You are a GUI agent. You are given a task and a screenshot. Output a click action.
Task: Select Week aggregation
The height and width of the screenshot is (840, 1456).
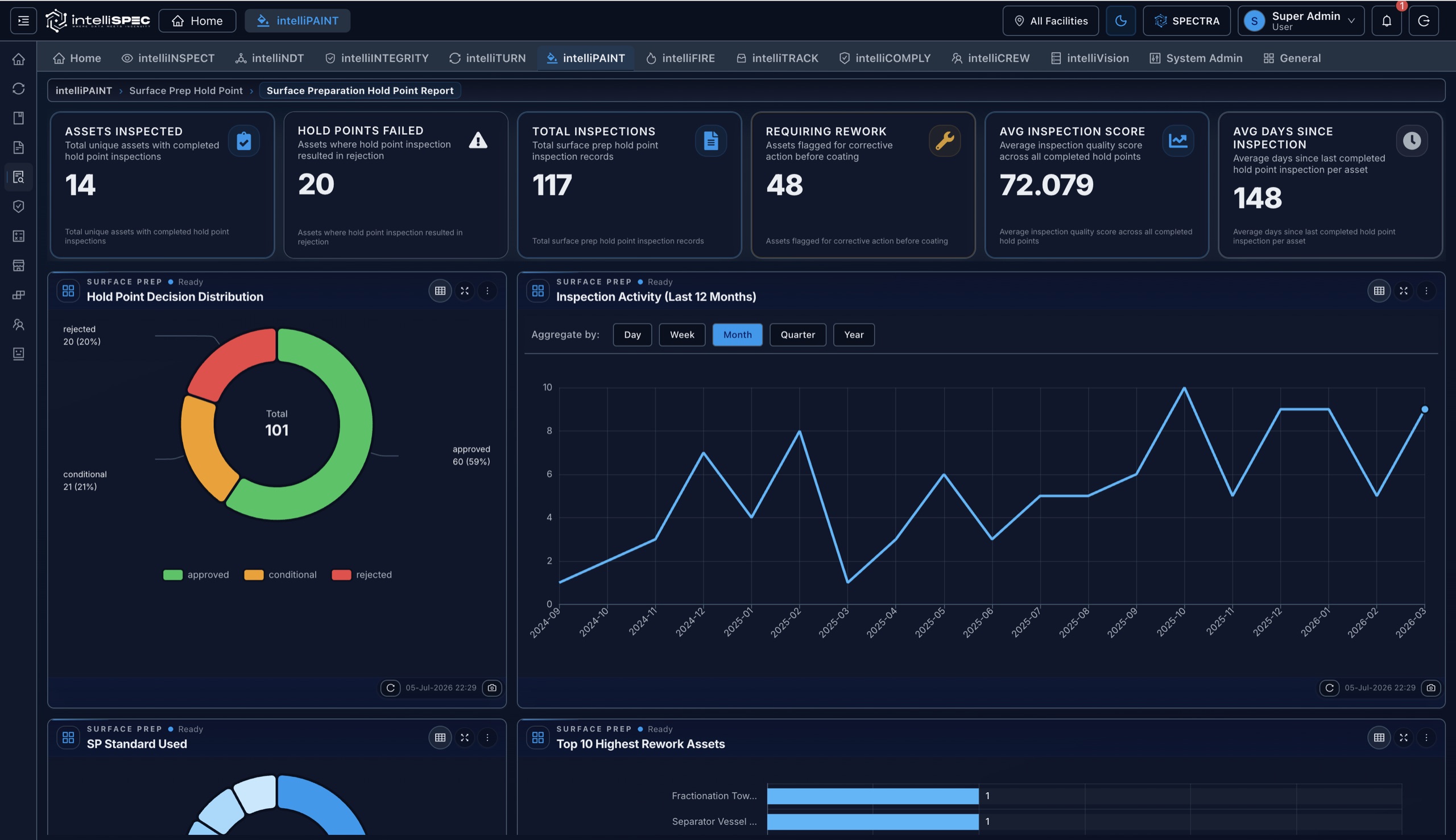tap(682, 334)
